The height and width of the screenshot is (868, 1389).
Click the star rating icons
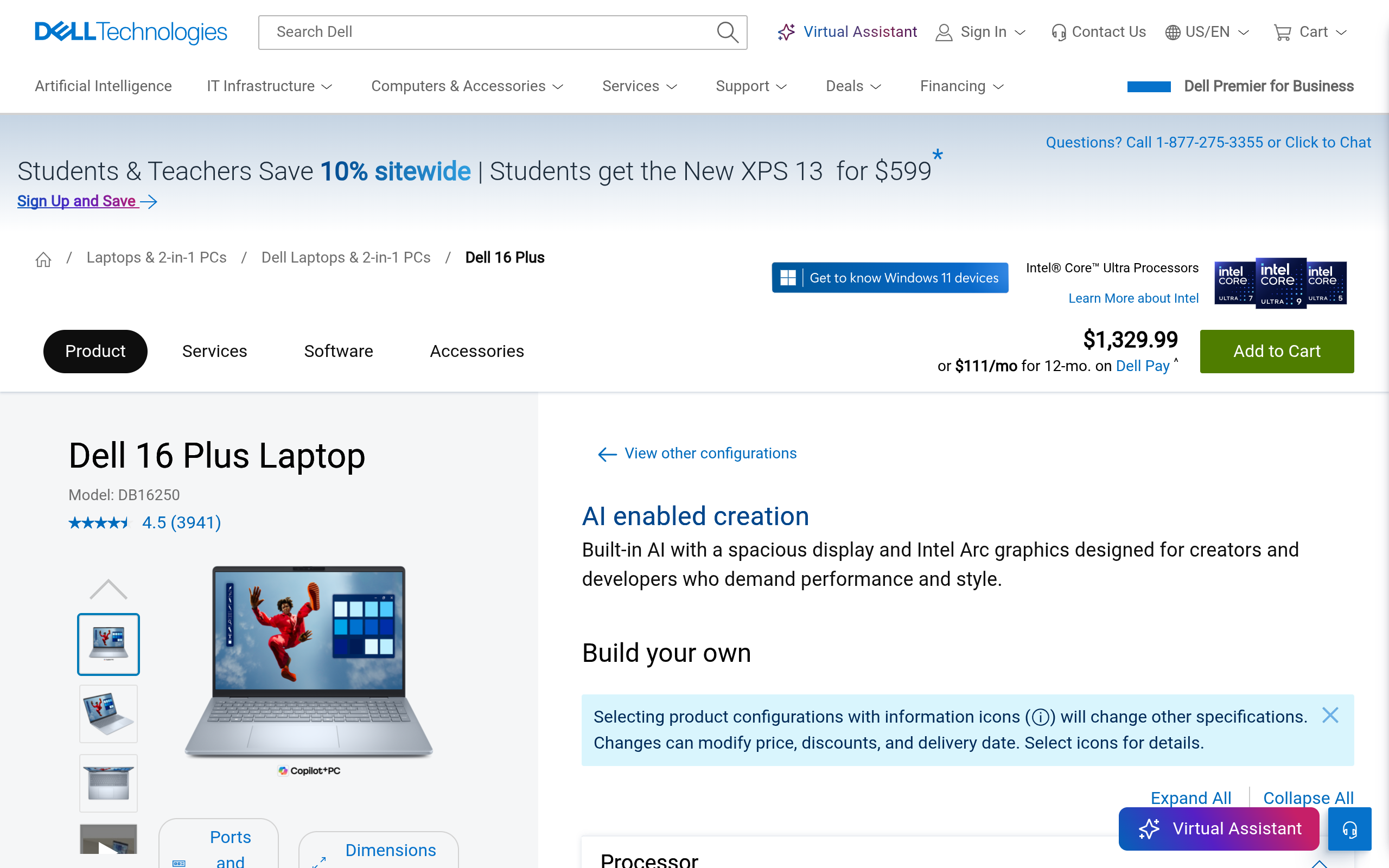pyautogui.click(x=100, y=522)
